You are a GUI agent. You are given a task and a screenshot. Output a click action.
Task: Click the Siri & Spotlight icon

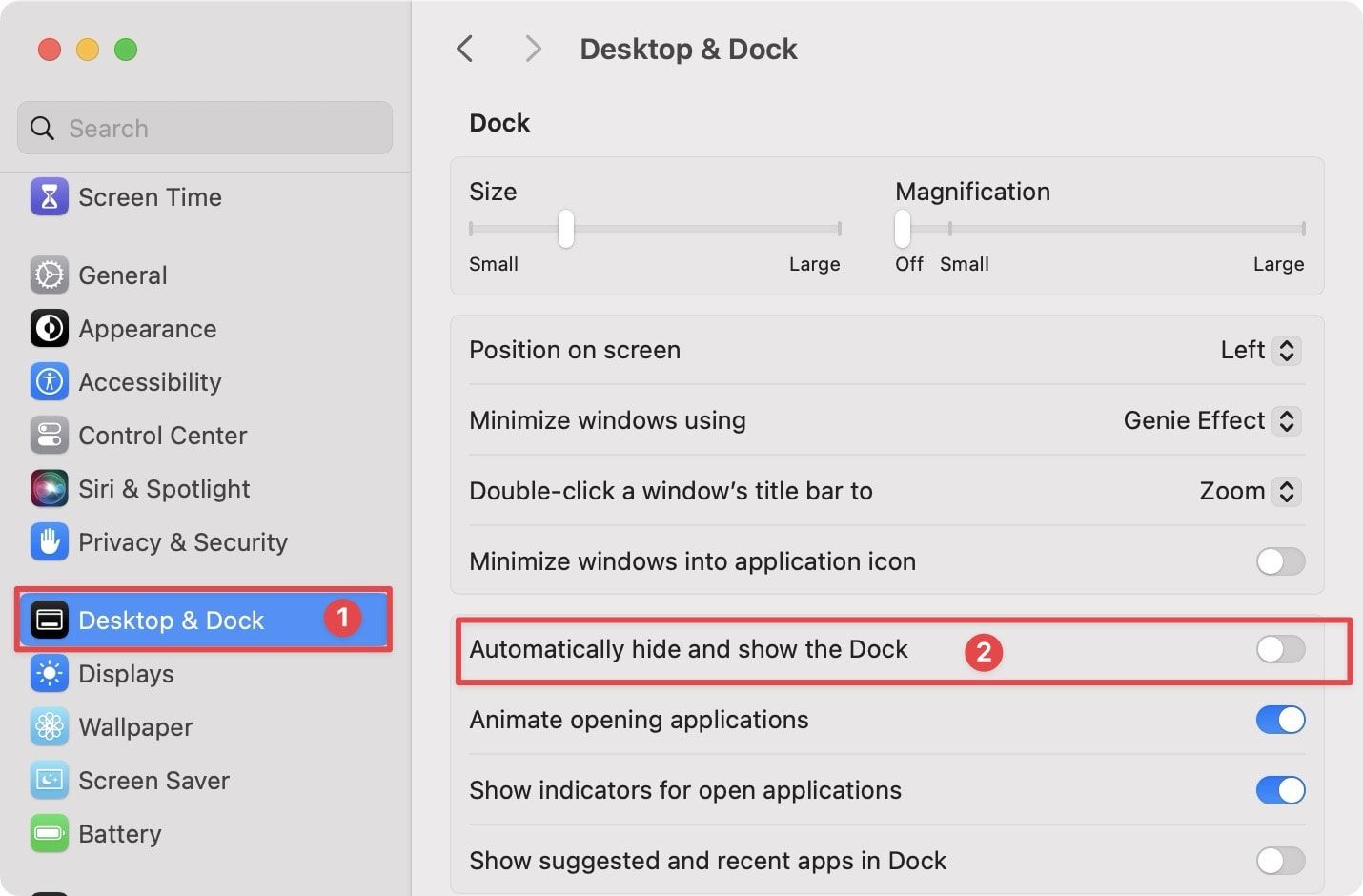[49, 489]
